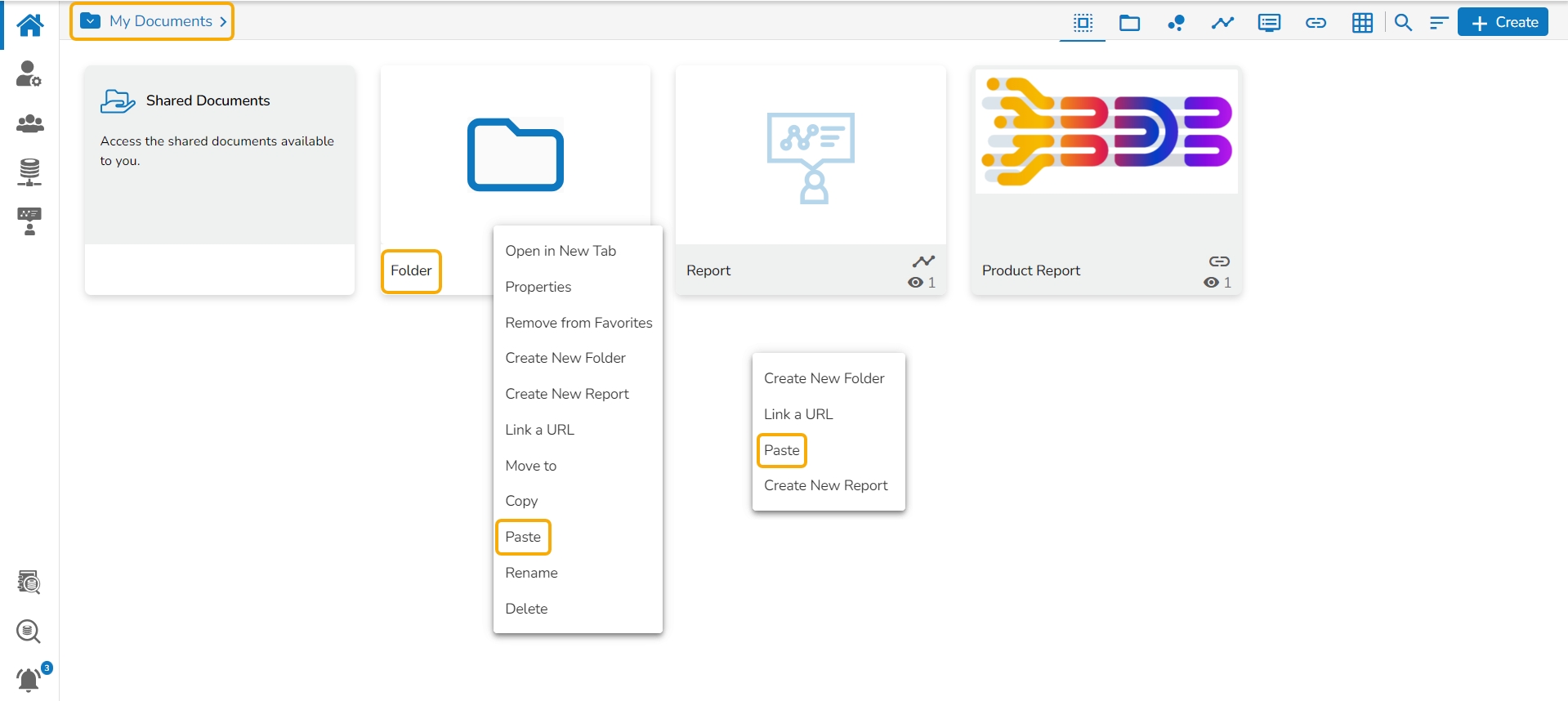
Task: Click the text box icon in toolbar
Action: tap(1270, 23)
